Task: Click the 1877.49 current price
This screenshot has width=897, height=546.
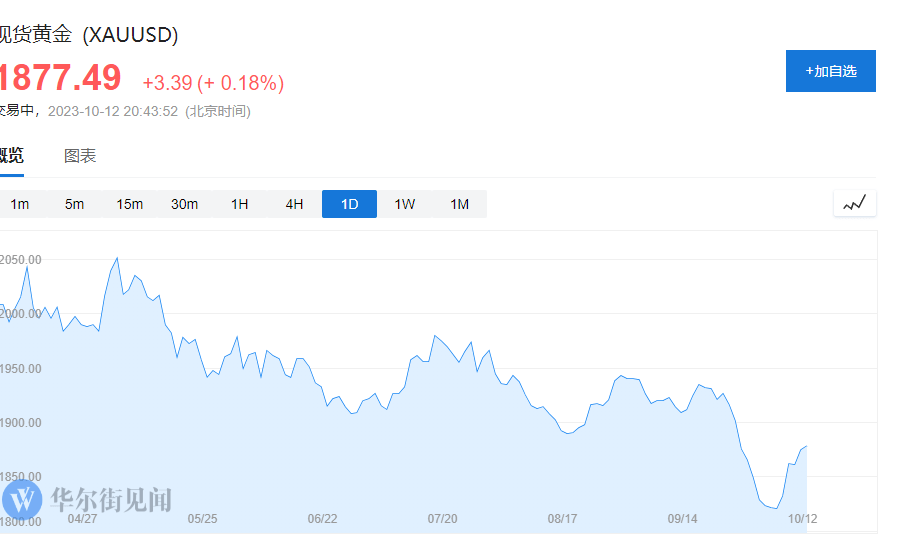Action: (58, 78)
